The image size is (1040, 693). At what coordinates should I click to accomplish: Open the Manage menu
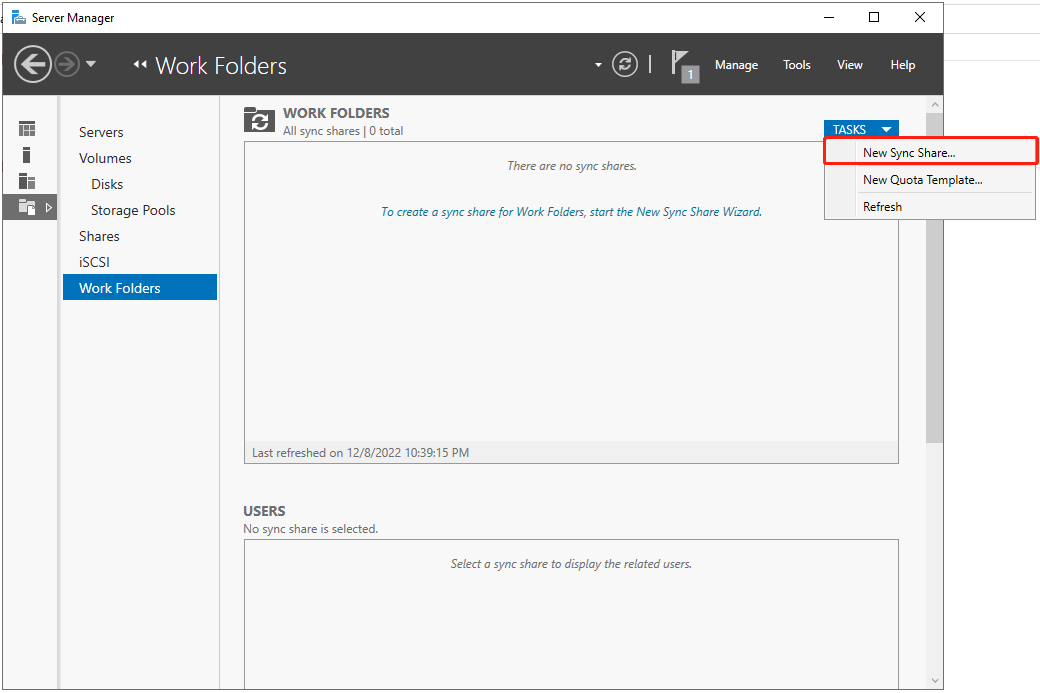pyautogui.click(x=736, y=65)
